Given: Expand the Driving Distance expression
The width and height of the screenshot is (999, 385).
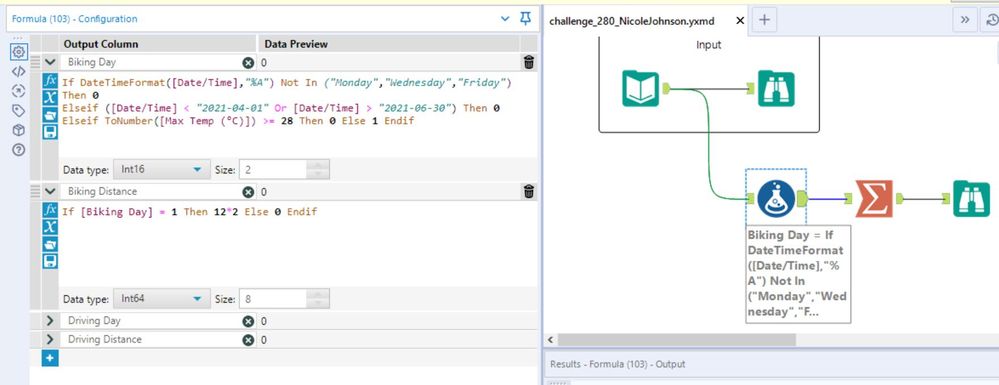Looking at the screenshot, I should click(x=50, y=340).
